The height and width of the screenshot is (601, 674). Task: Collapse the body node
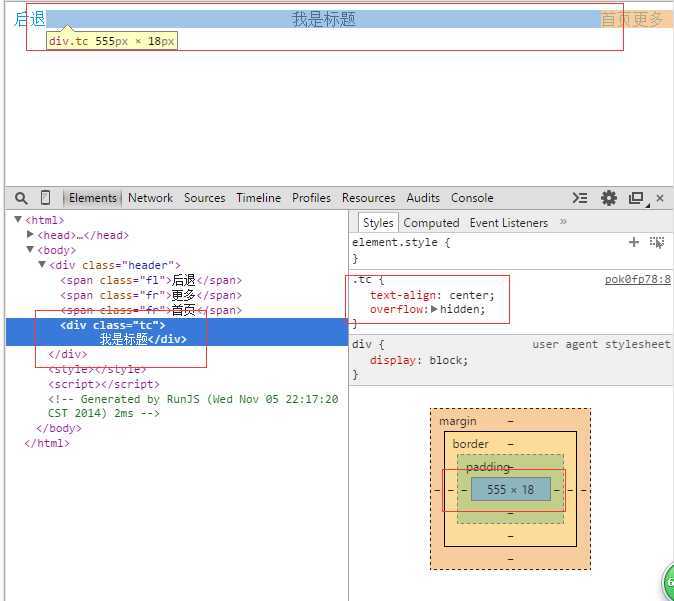[x=30, y=249]
